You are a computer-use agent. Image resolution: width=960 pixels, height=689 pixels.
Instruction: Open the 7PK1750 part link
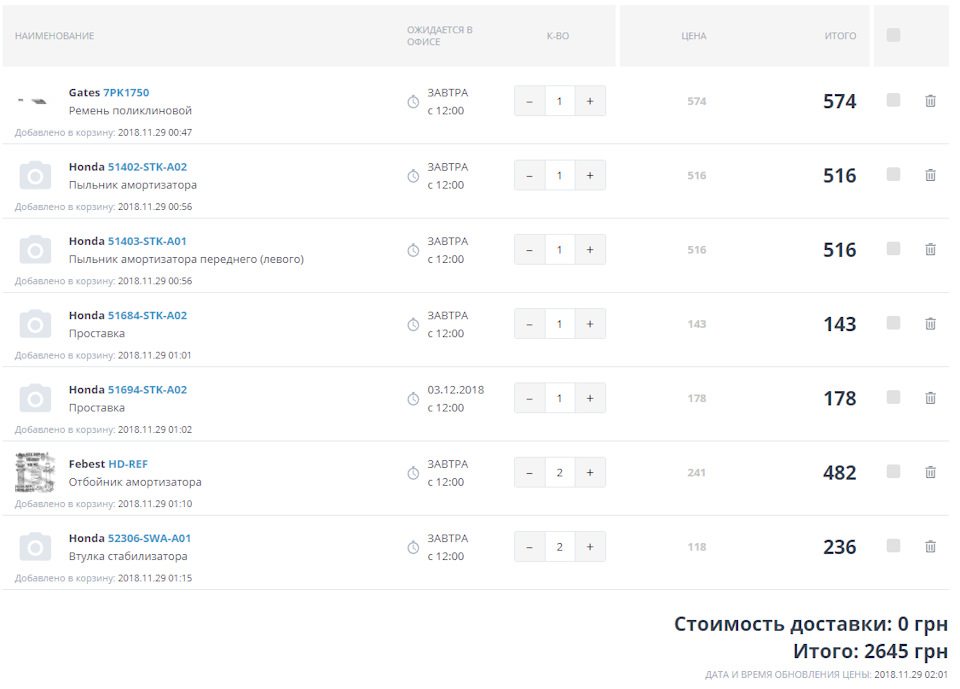tap(126, 93)
